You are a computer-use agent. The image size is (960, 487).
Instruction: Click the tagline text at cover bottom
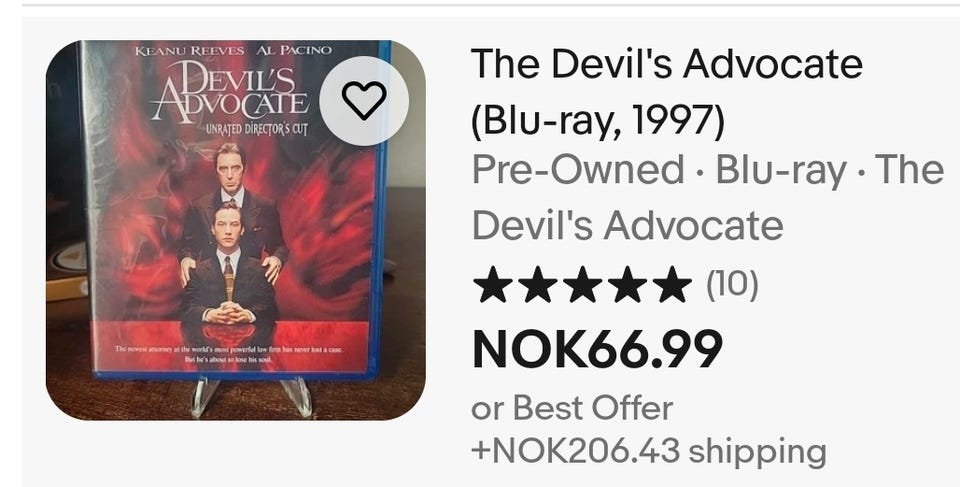point(228,354)
